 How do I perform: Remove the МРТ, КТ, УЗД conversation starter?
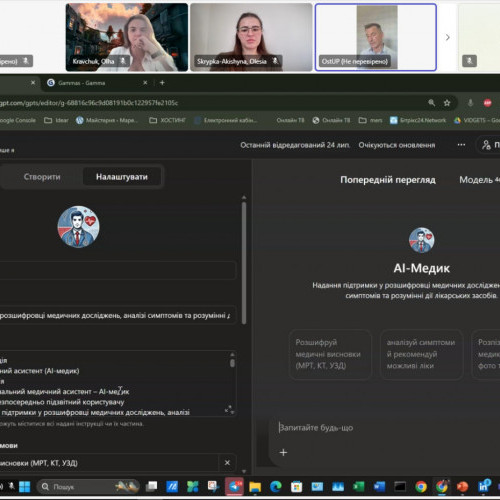pyautogui.click(x=227, y=463)
